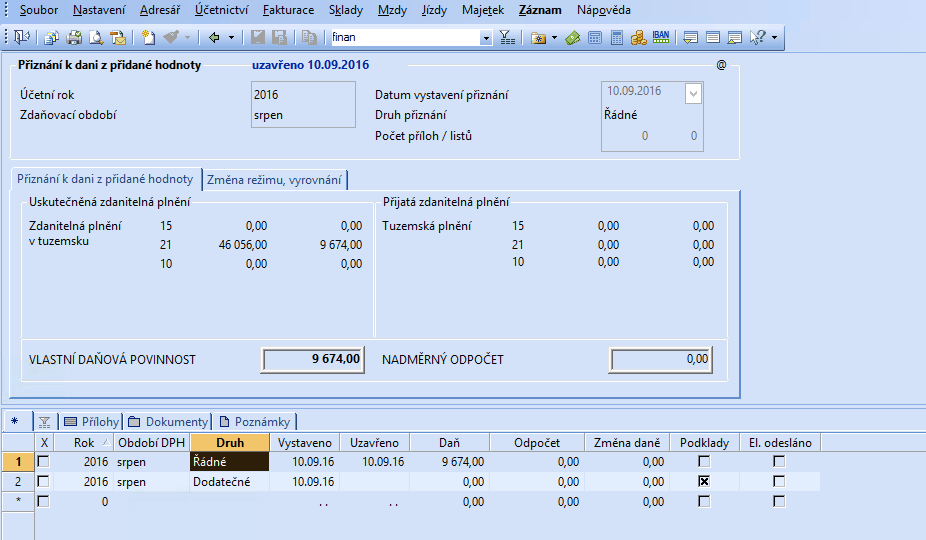Click the printer icon to print

[74, 38]
